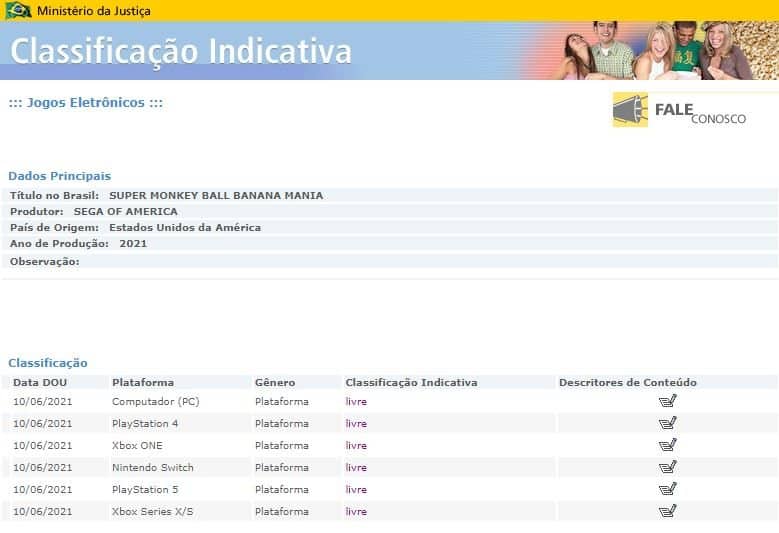Click the livre rating for Xbox ONE
The width and height of the screenshot is (779, 533).
pyautogui.click(x=356, y=445)
